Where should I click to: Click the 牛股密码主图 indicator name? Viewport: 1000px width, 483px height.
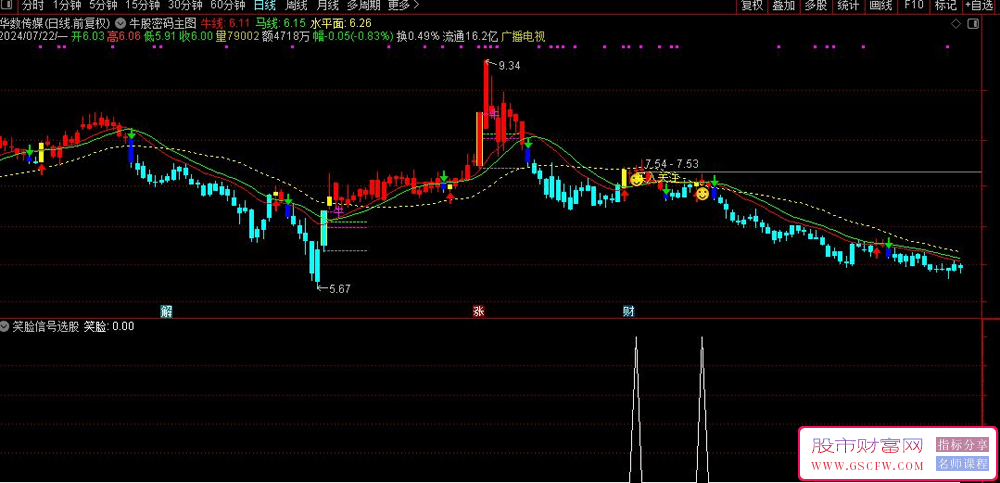163,23
